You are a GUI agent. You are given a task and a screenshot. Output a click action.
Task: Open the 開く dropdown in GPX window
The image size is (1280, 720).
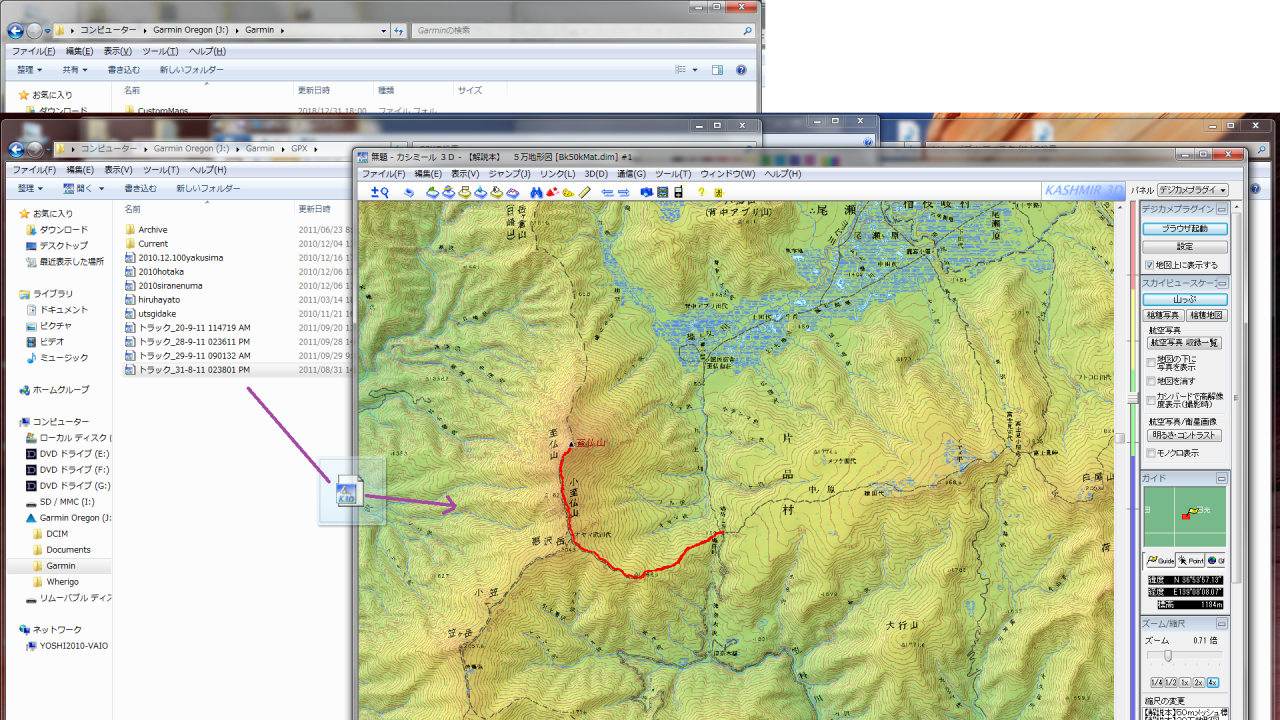point(84,188)
